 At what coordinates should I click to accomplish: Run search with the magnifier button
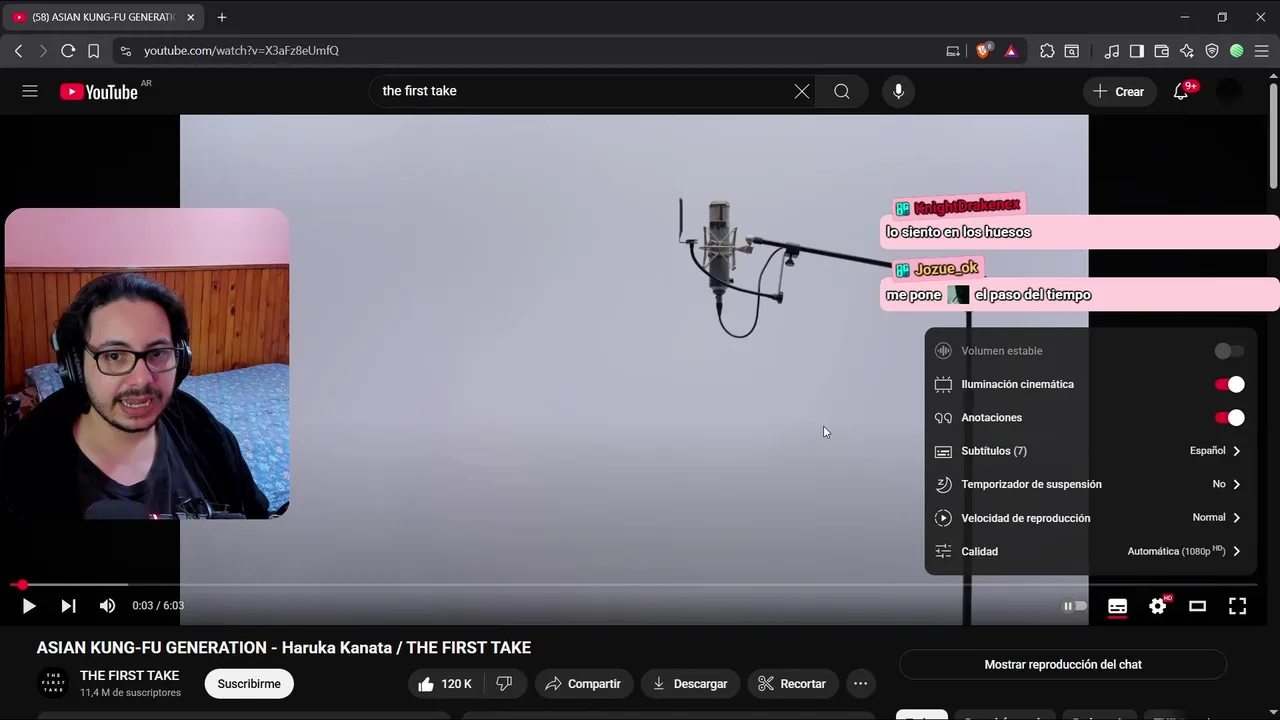(842, 91)
